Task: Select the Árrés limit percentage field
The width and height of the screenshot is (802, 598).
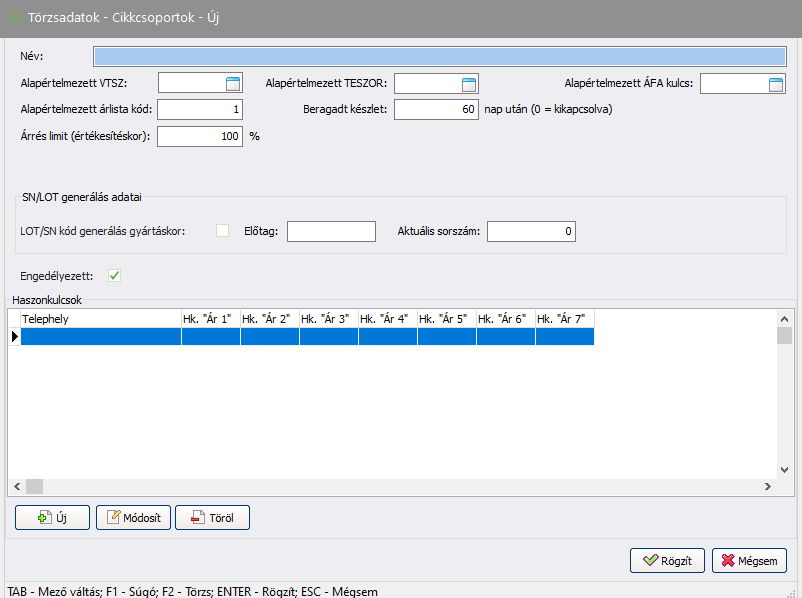Action: (200, 136)
